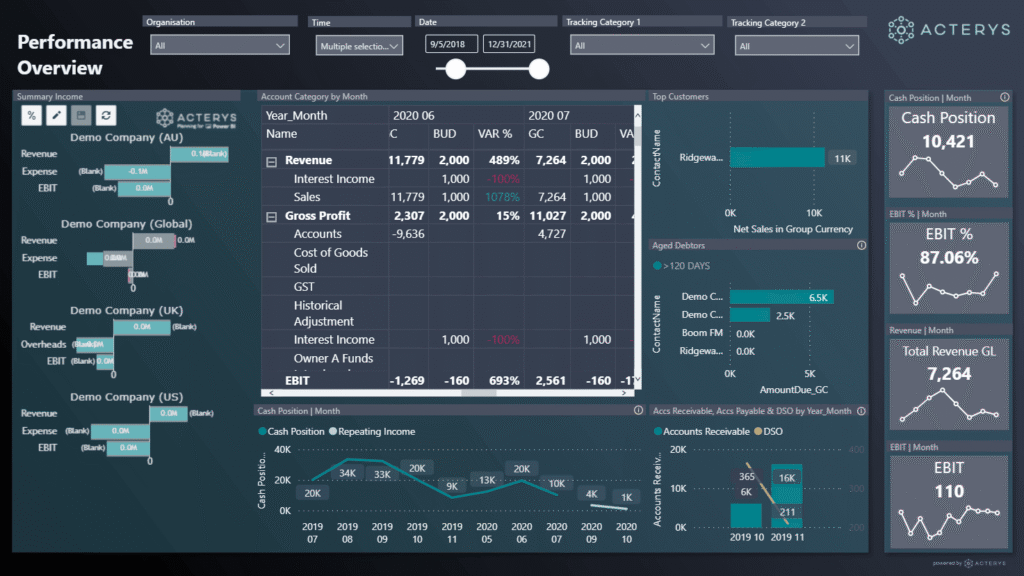1024x576 pixels.
Task: Click the right date slider handle
Action: [x=539, y=69]
